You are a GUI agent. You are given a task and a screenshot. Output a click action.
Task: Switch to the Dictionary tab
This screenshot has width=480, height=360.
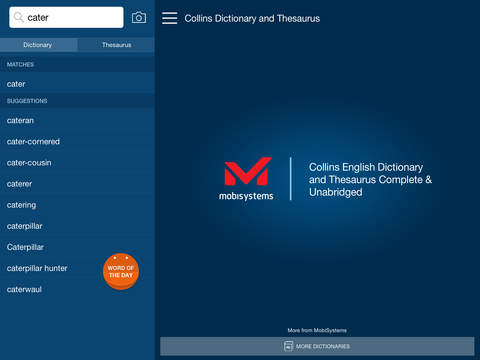(x=39, y=45)
